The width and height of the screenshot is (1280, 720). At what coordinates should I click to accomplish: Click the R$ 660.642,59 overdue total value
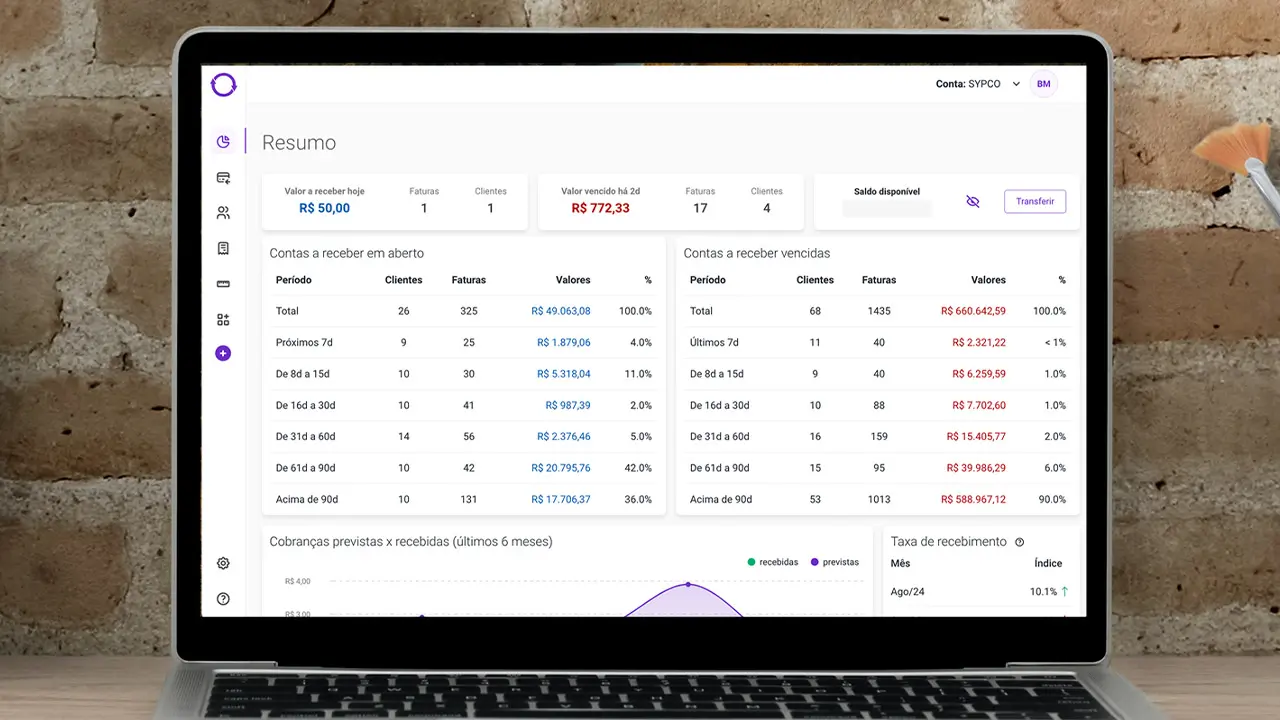point(972,311)
